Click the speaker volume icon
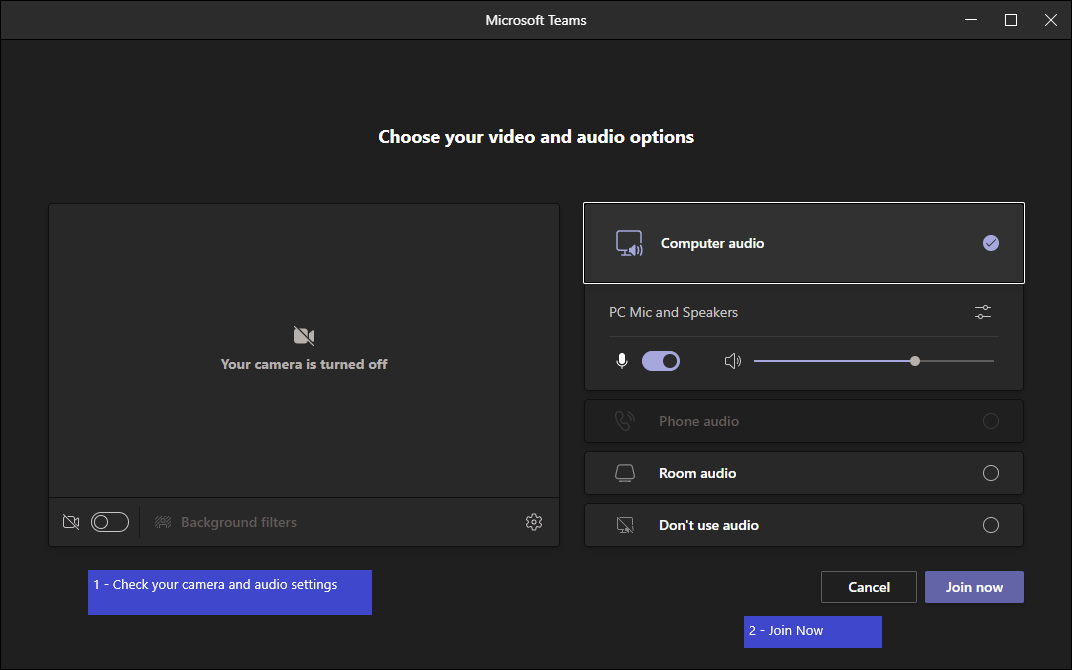 [x=732, y=361]
